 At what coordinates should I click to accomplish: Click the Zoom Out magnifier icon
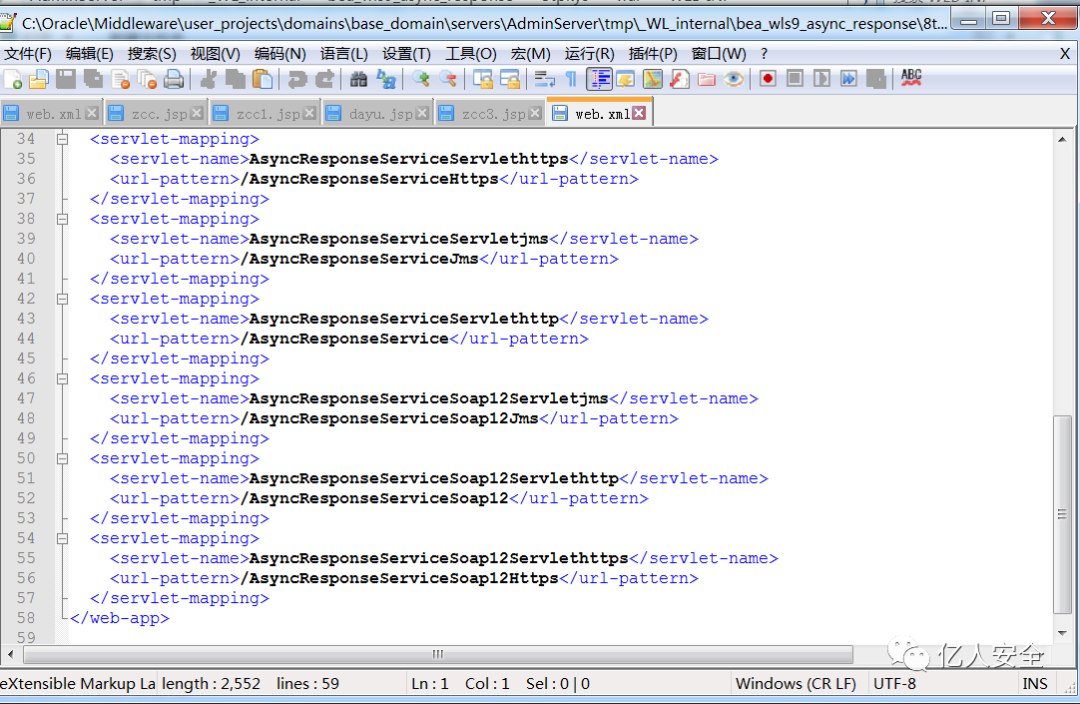click(448, 79)
